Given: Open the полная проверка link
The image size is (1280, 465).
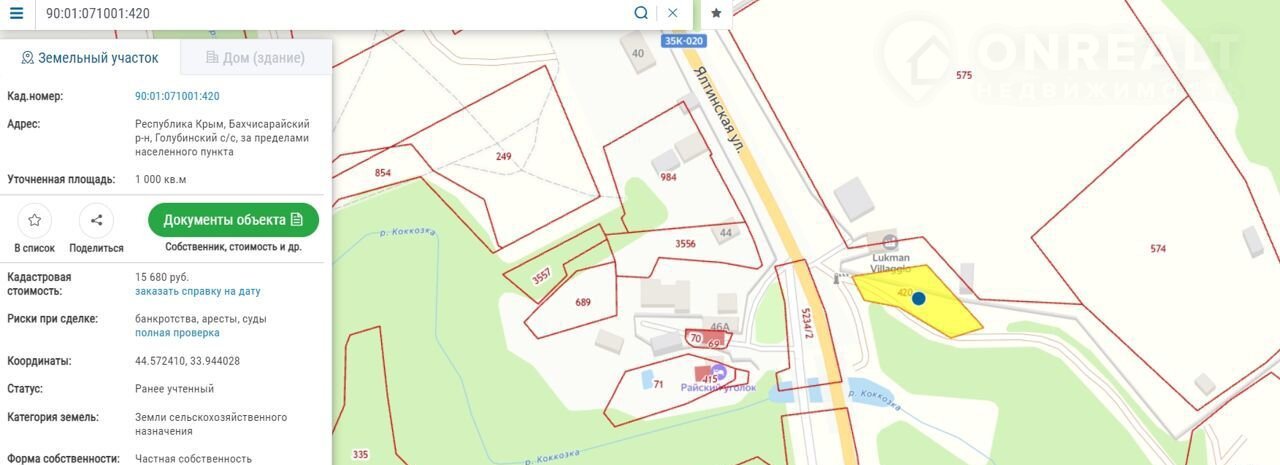Looking at the screenshot, I should [x=177, y=333].
